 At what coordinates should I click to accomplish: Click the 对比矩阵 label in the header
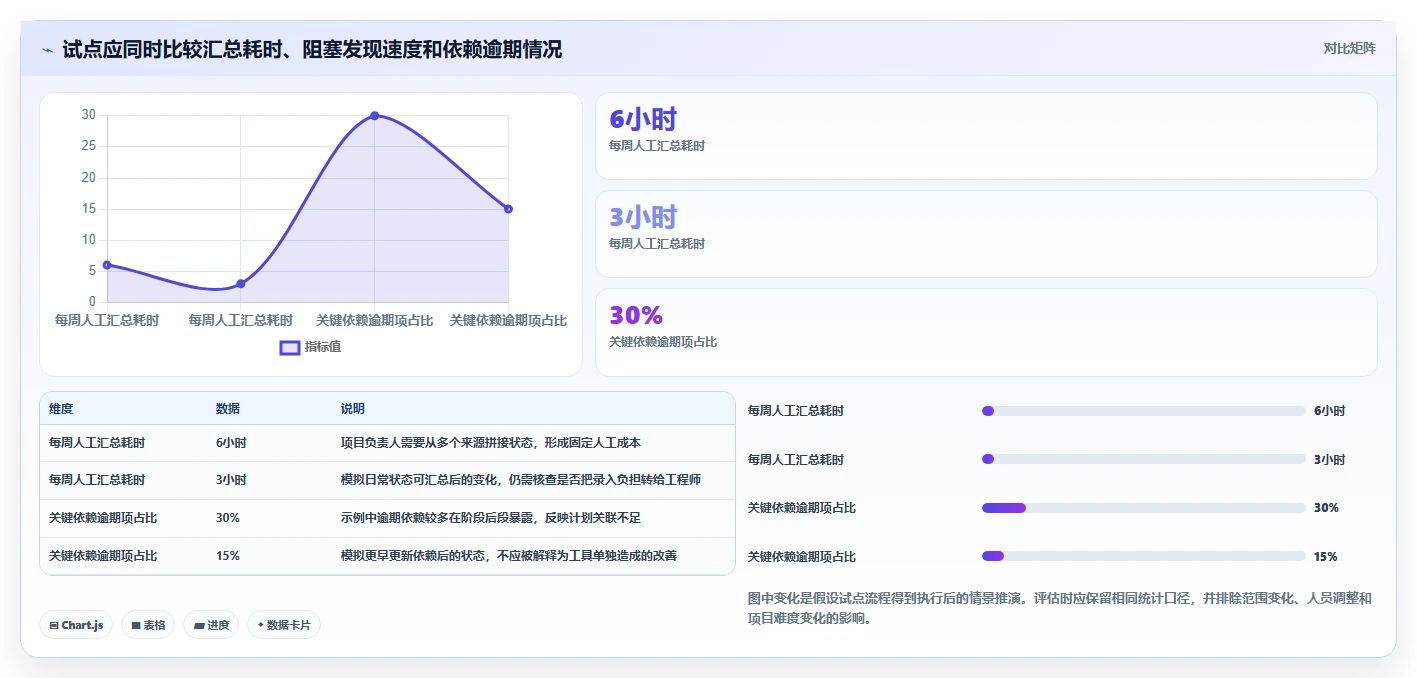(x=1349, y=48)
